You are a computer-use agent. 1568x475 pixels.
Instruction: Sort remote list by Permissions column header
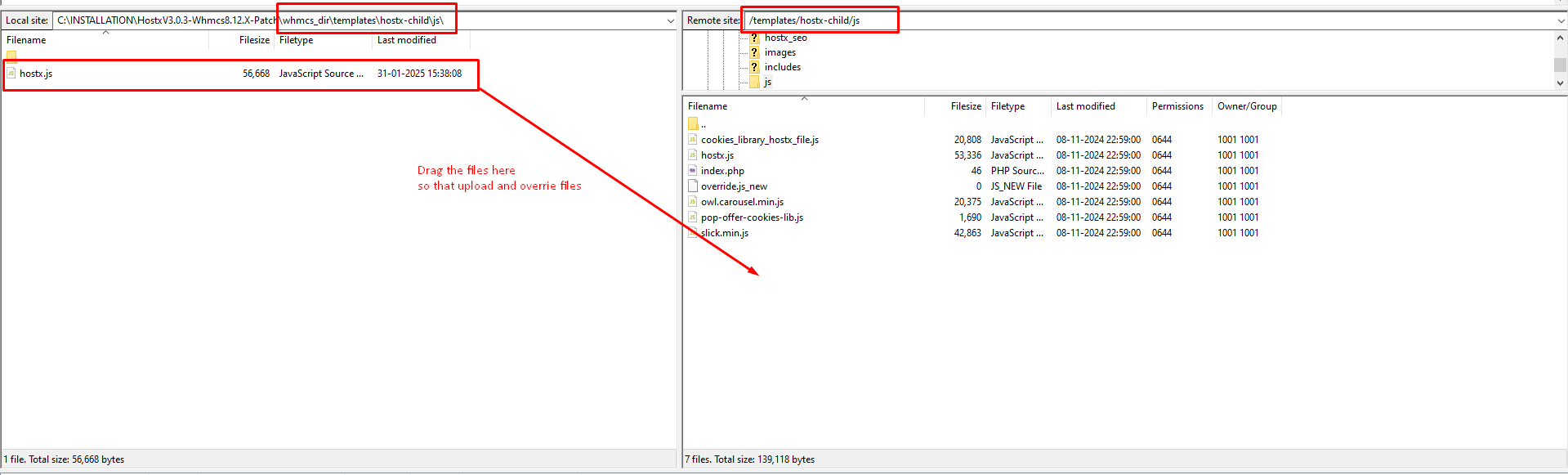tap(1177, 106)
